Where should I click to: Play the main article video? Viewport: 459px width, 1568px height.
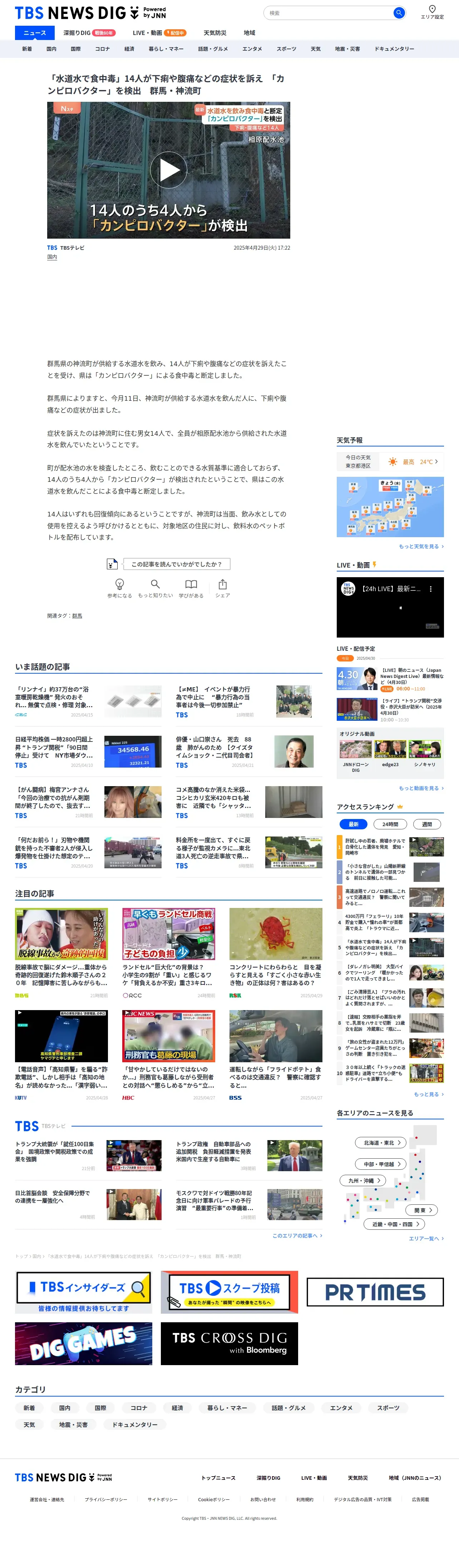169,170
